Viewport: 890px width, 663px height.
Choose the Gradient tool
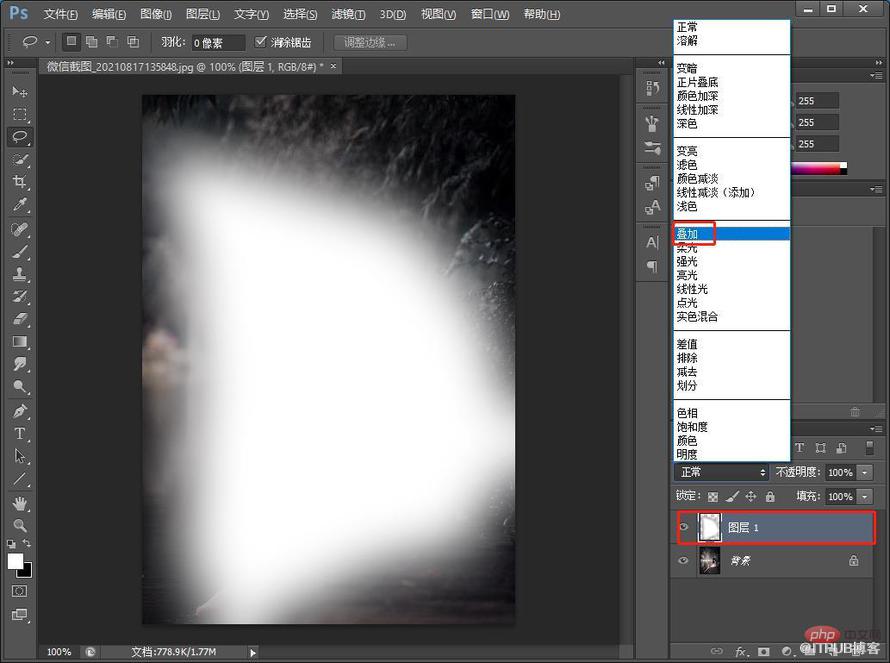(x=20, y=342)
